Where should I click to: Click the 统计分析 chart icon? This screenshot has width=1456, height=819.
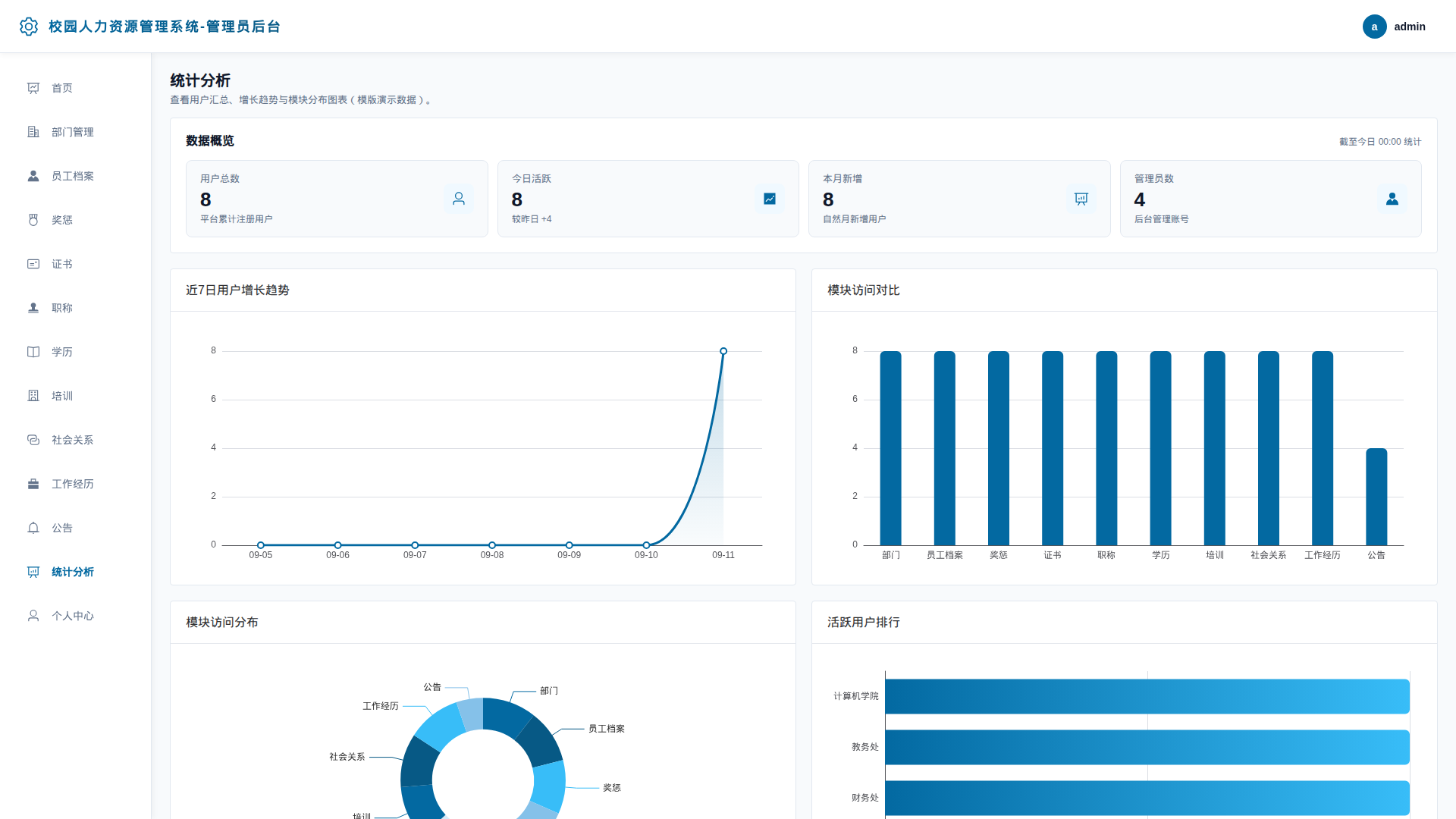pos(33,572)
